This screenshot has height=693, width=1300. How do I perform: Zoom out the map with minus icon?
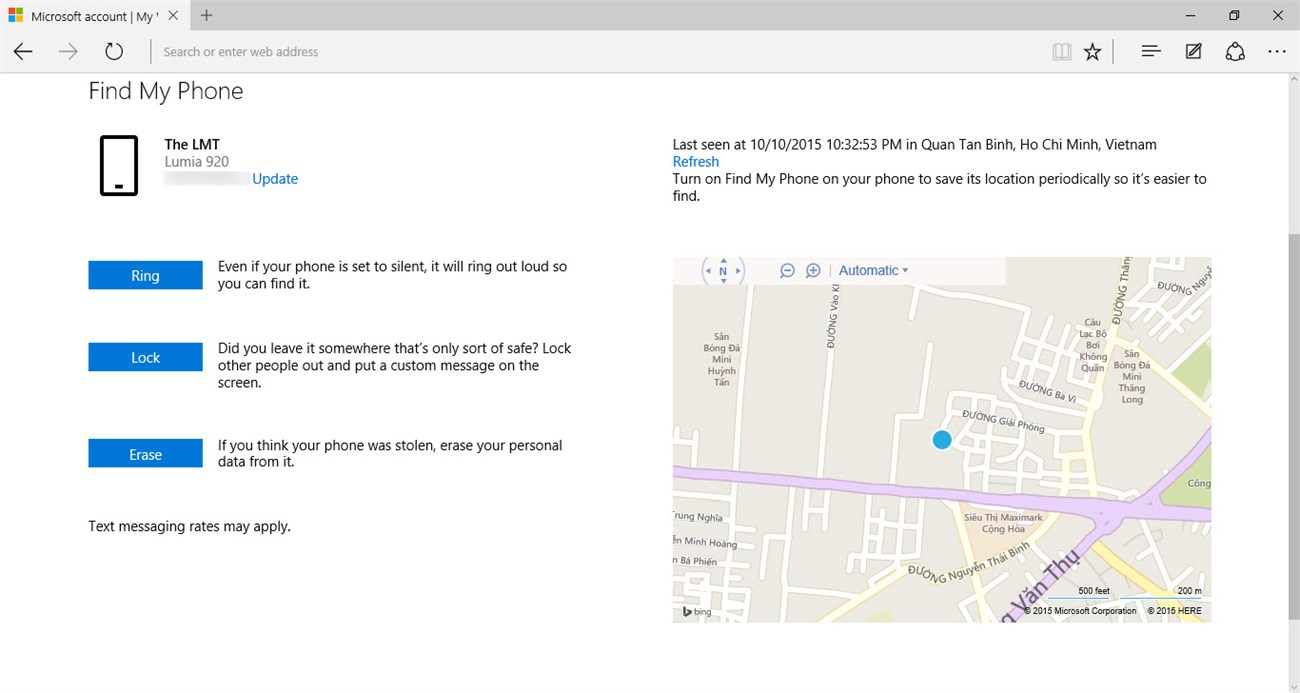pos(787,271)
